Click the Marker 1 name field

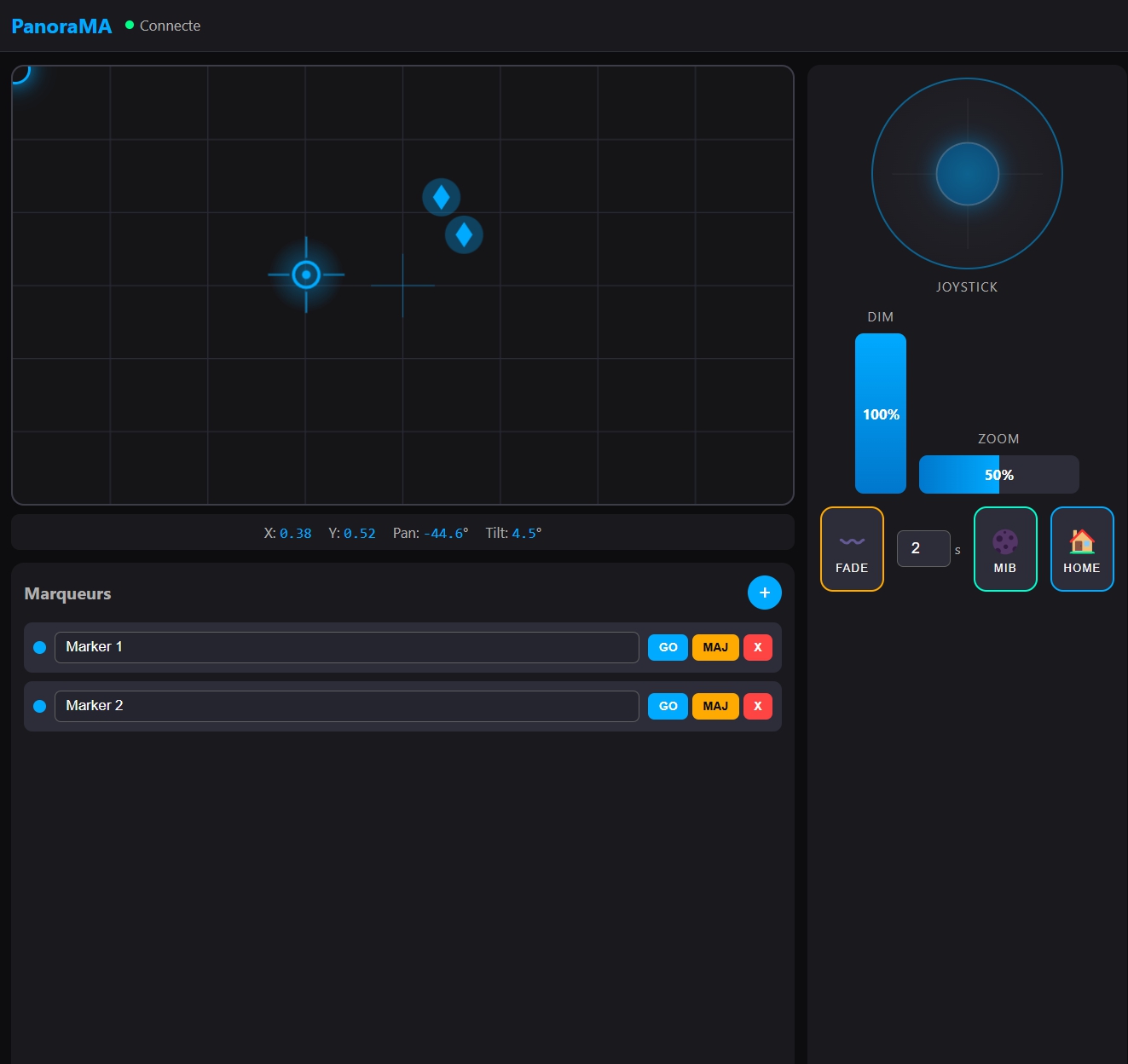coord(347,647)
